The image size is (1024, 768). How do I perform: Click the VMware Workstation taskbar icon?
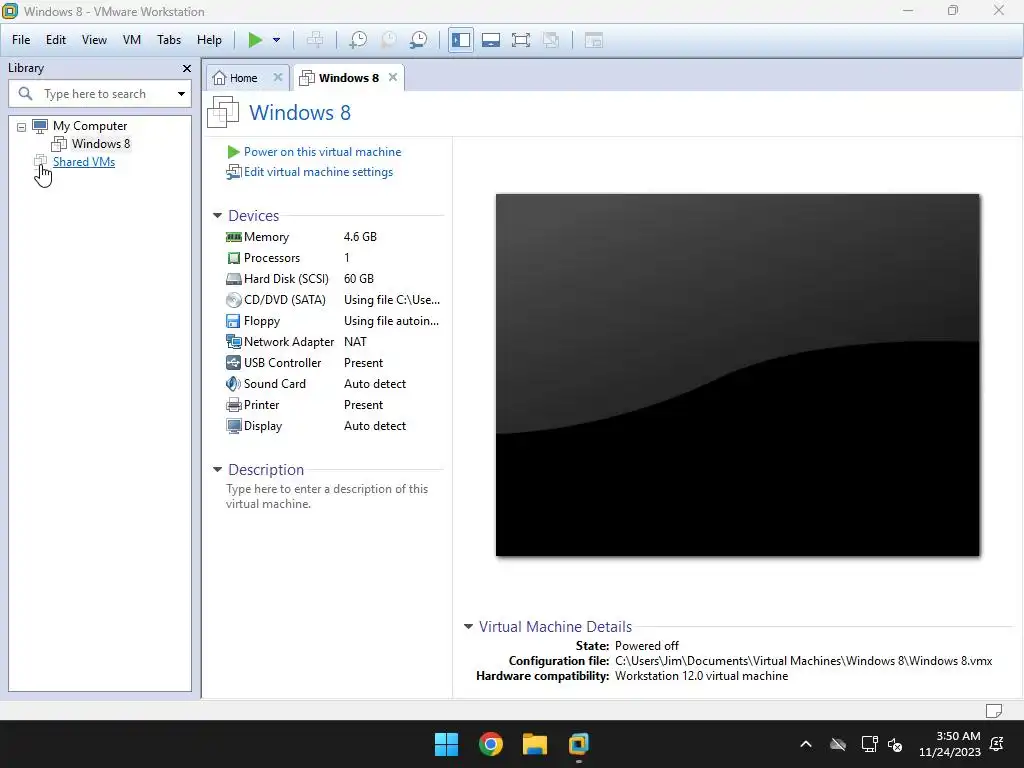click(578, 744)
